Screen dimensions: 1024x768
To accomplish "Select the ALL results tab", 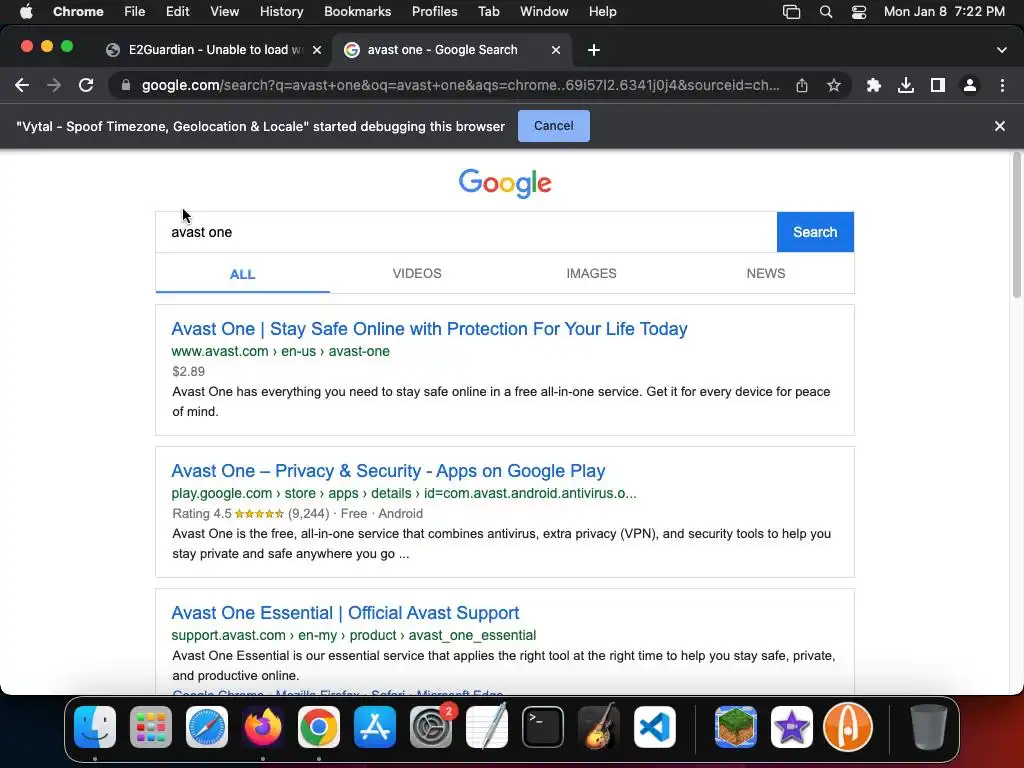I will (242, 274).
